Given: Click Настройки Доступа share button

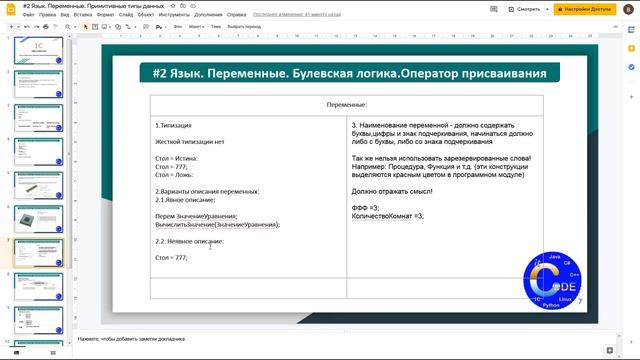Looking at the screenshot, I should [x=585, y=9].
